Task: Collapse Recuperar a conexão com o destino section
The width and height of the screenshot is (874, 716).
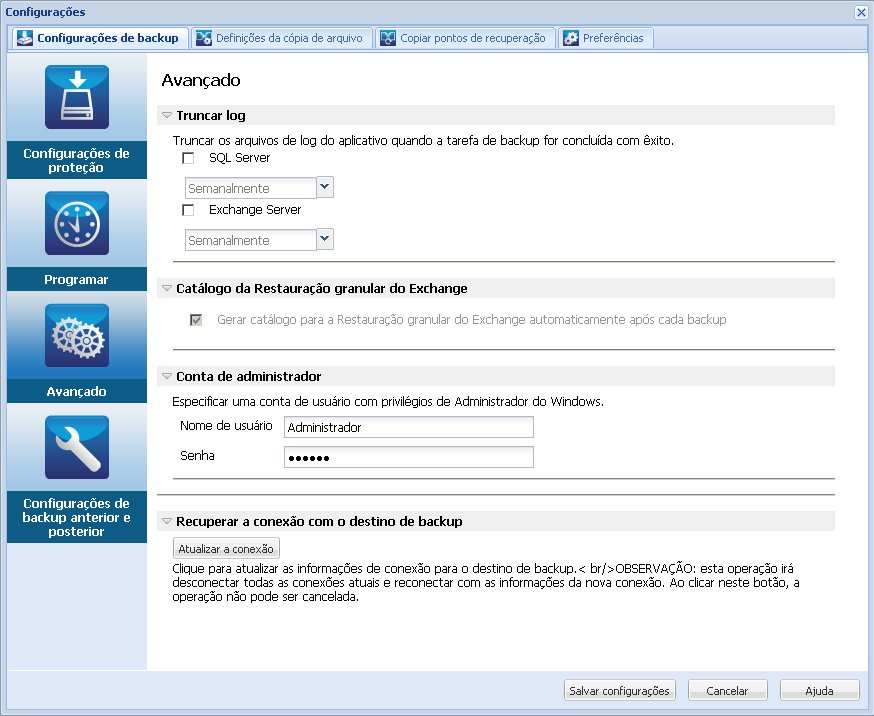Action: pyautogui.click(x=167, y=522)
